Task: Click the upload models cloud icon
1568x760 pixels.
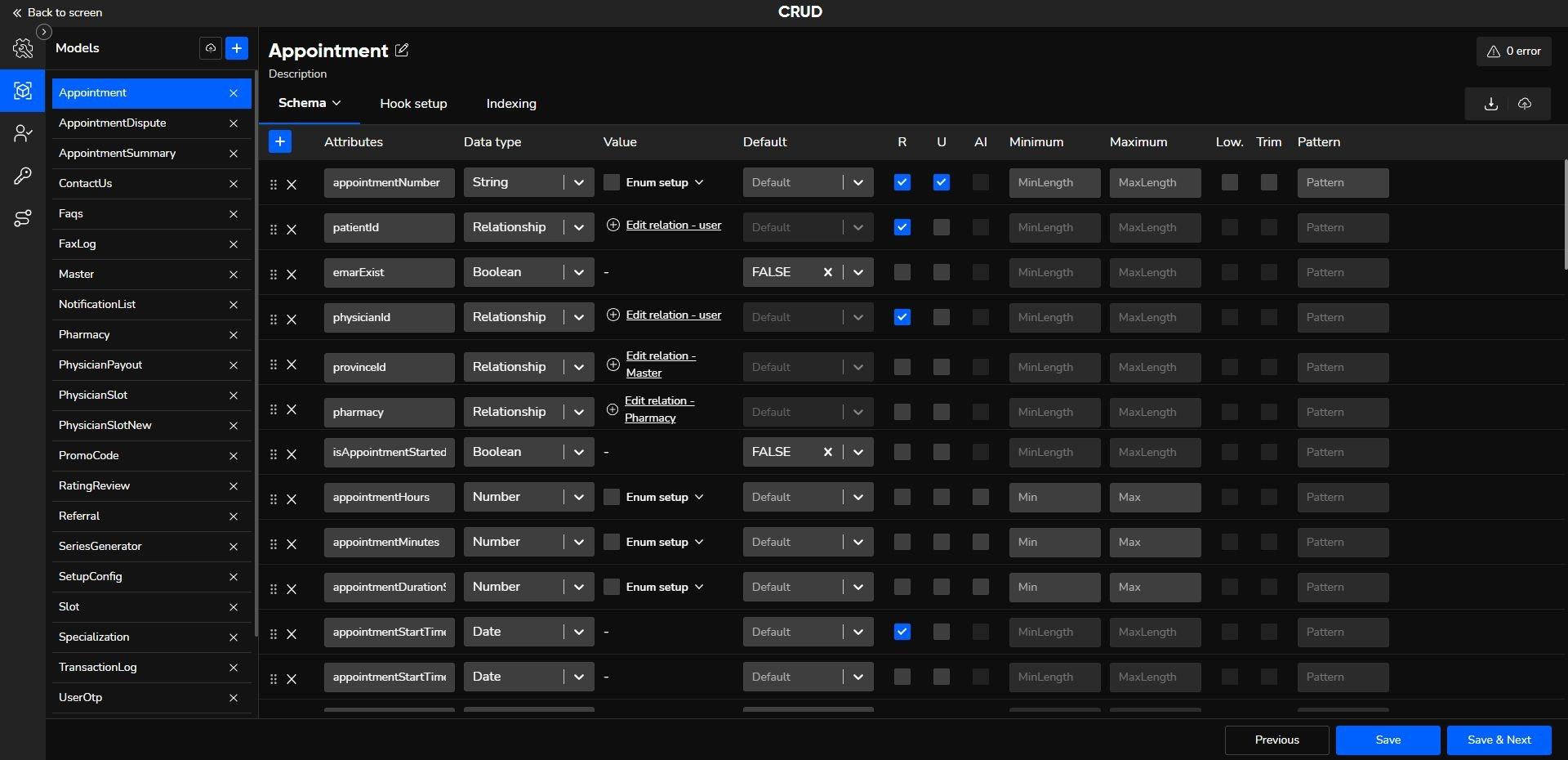Action: 211,48
